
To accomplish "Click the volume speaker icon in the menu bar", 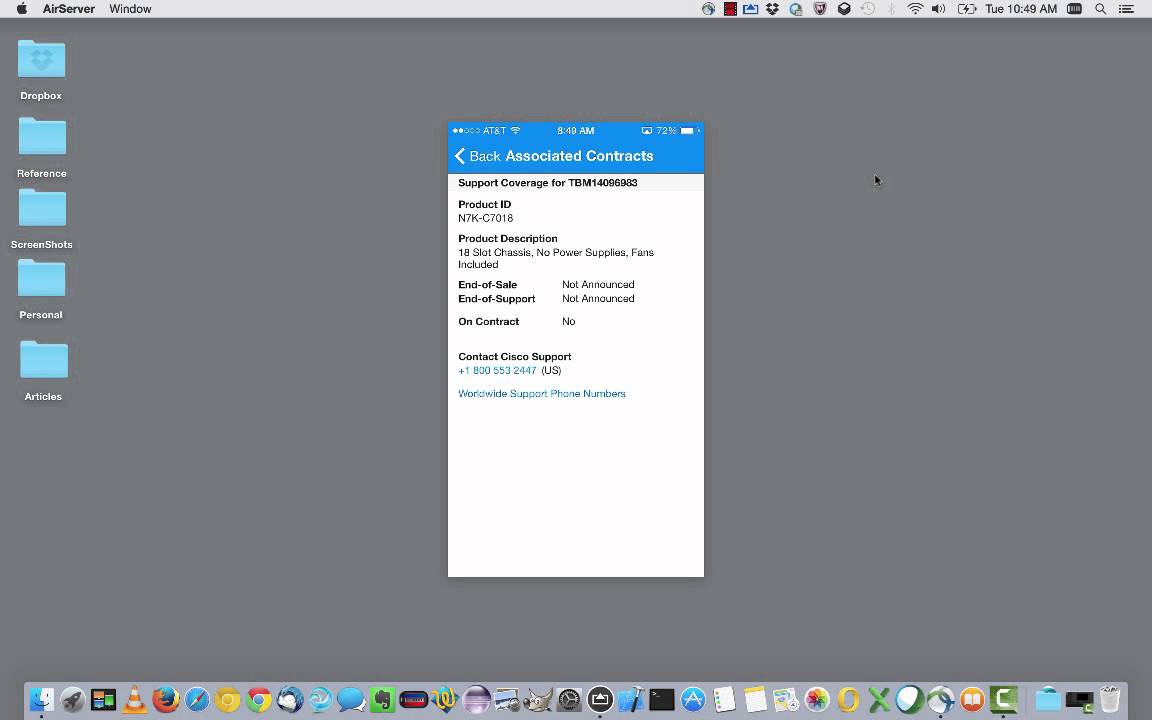I will pos(938,9).
